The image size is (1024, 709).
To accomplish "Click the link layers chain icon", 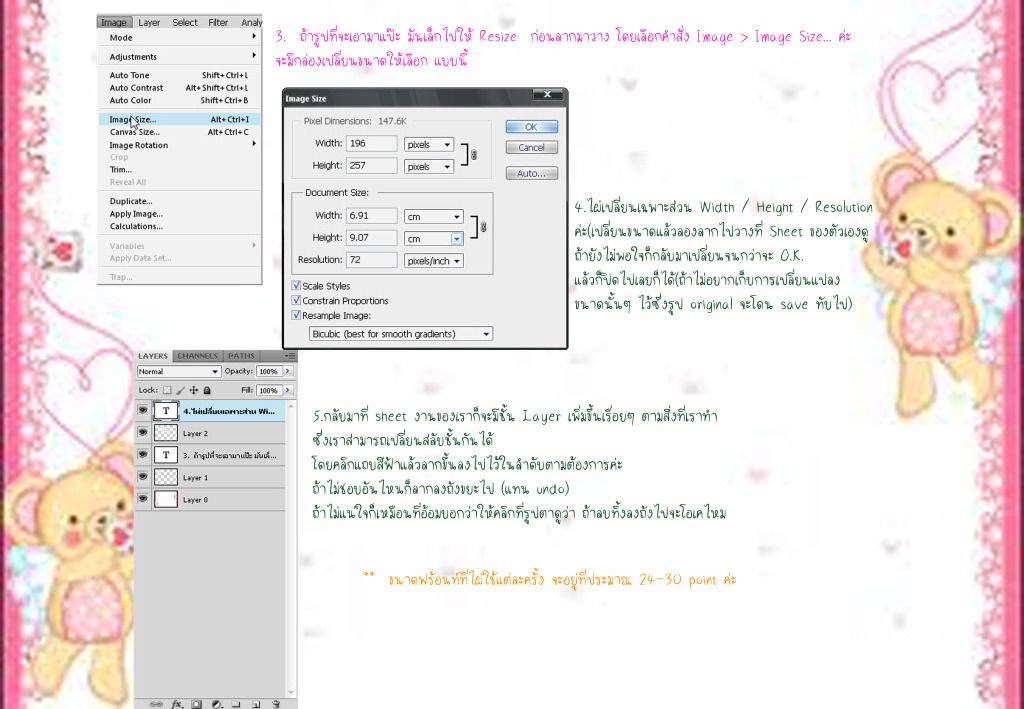I will [x=155, y=704].
